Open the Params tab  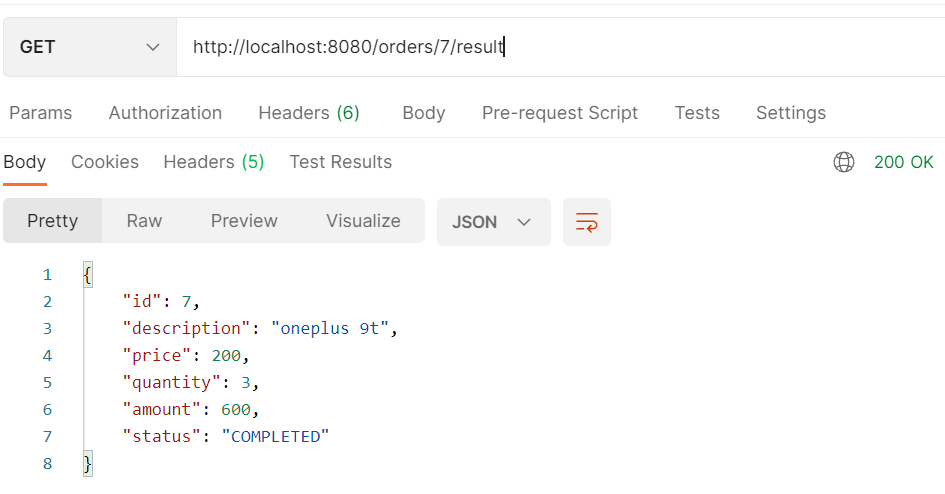(x=41, y=113)
